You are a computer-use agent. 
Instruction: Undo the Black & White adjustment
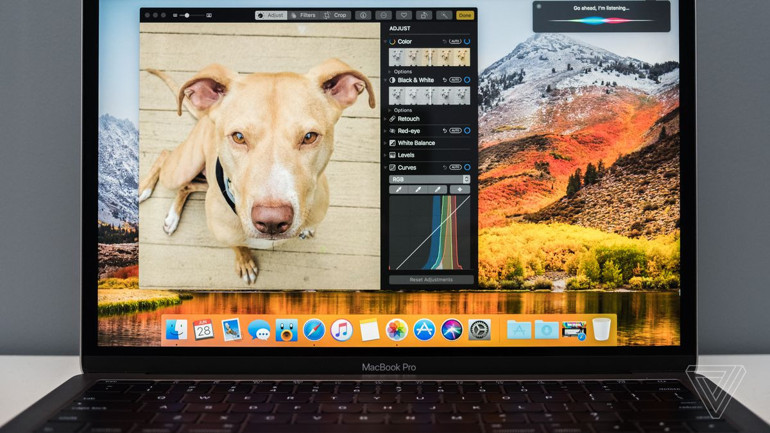click(444, 80)
